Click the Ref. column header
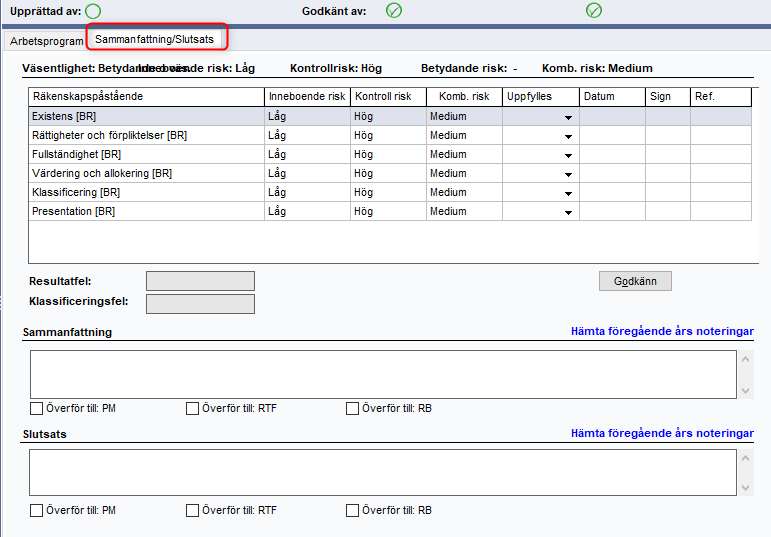Screen dimensions: 771x537 721,97
